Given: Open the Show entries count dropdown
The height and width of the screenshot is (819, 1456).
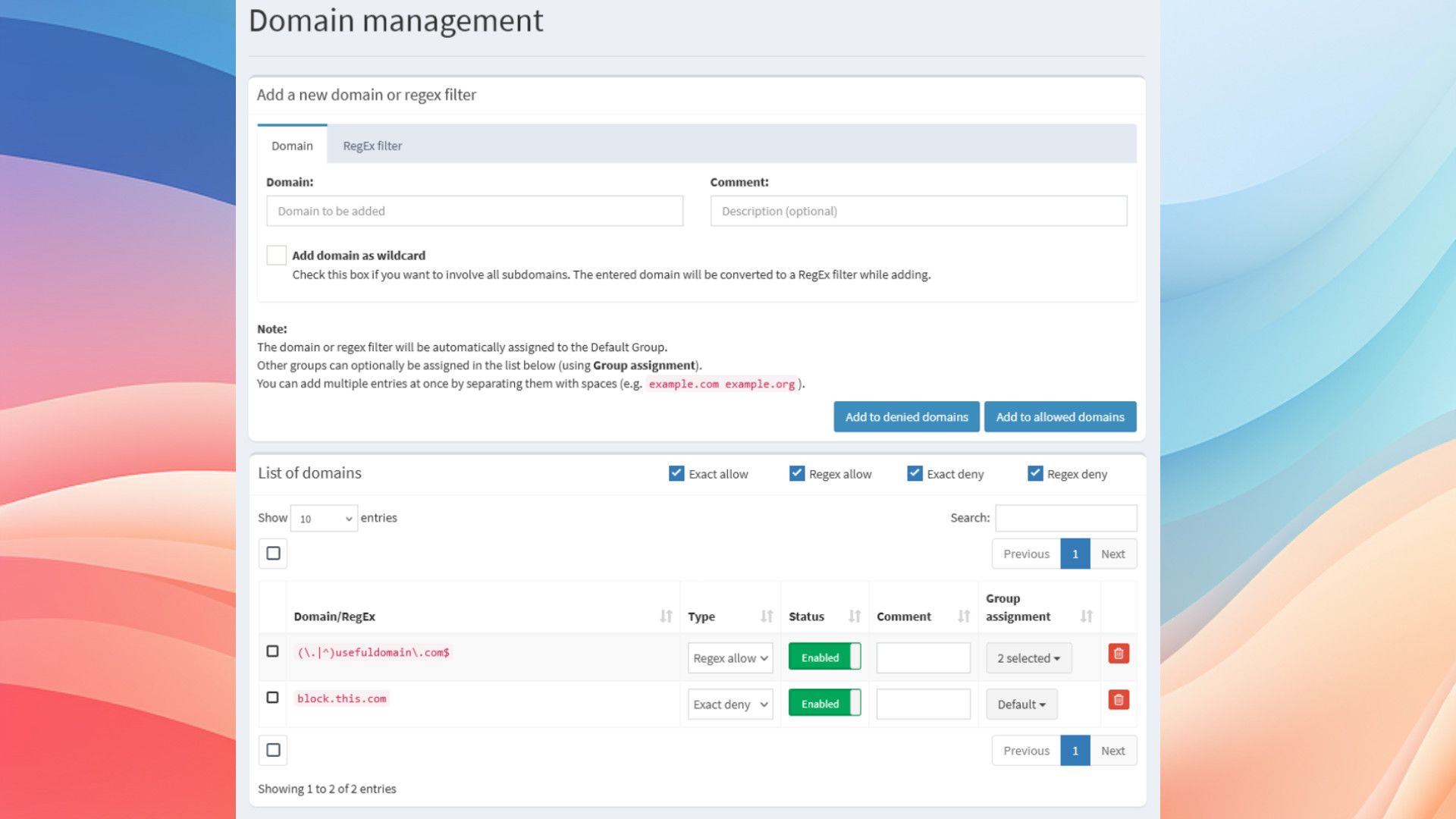Looking at the screenshot, I should pyautogui.click(x=324, y=519).
